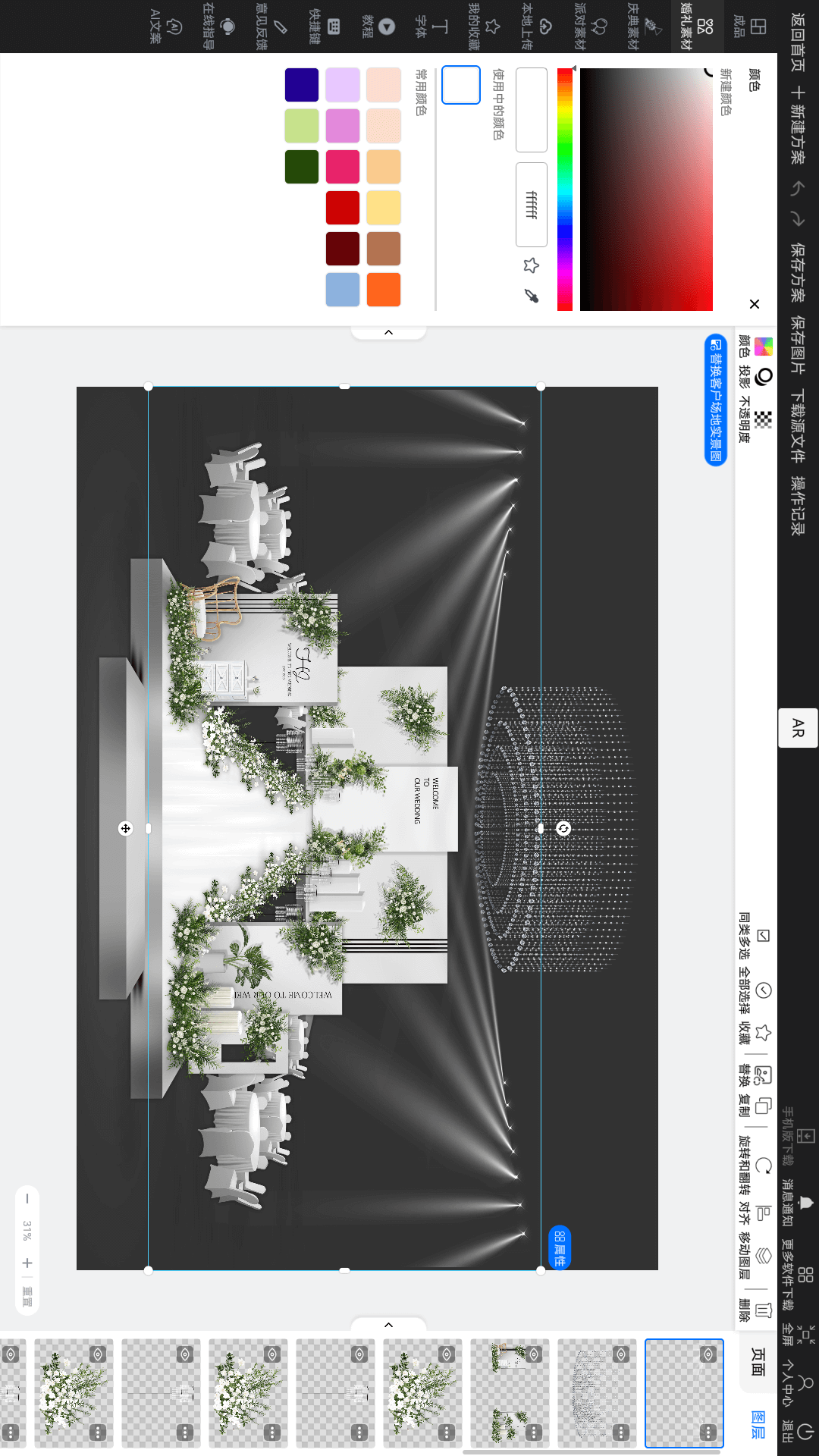Collapse the layers strip with the chevron arrow

pos(388,1325)
